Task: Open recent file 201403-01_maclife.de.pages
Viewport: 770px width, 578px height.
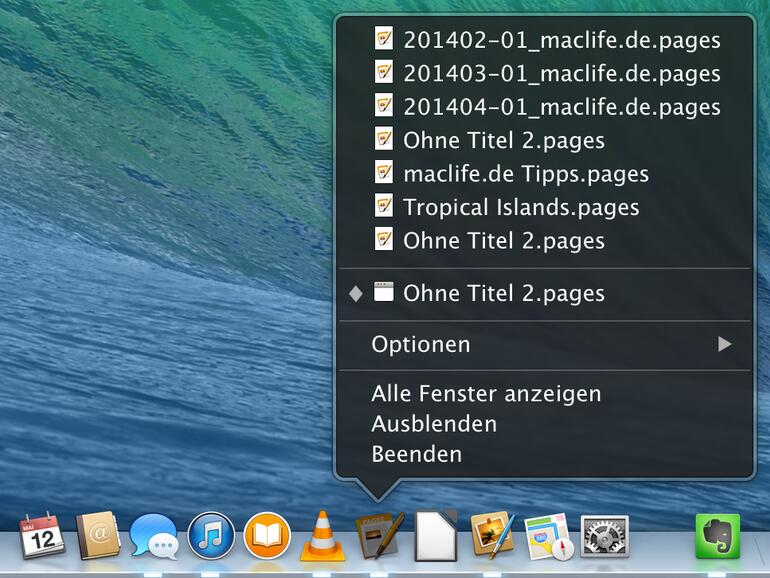Action: 545,73
